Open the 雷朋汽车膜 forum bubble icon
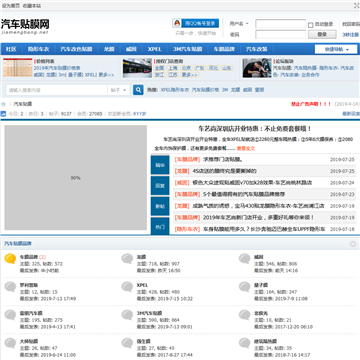 10,315
